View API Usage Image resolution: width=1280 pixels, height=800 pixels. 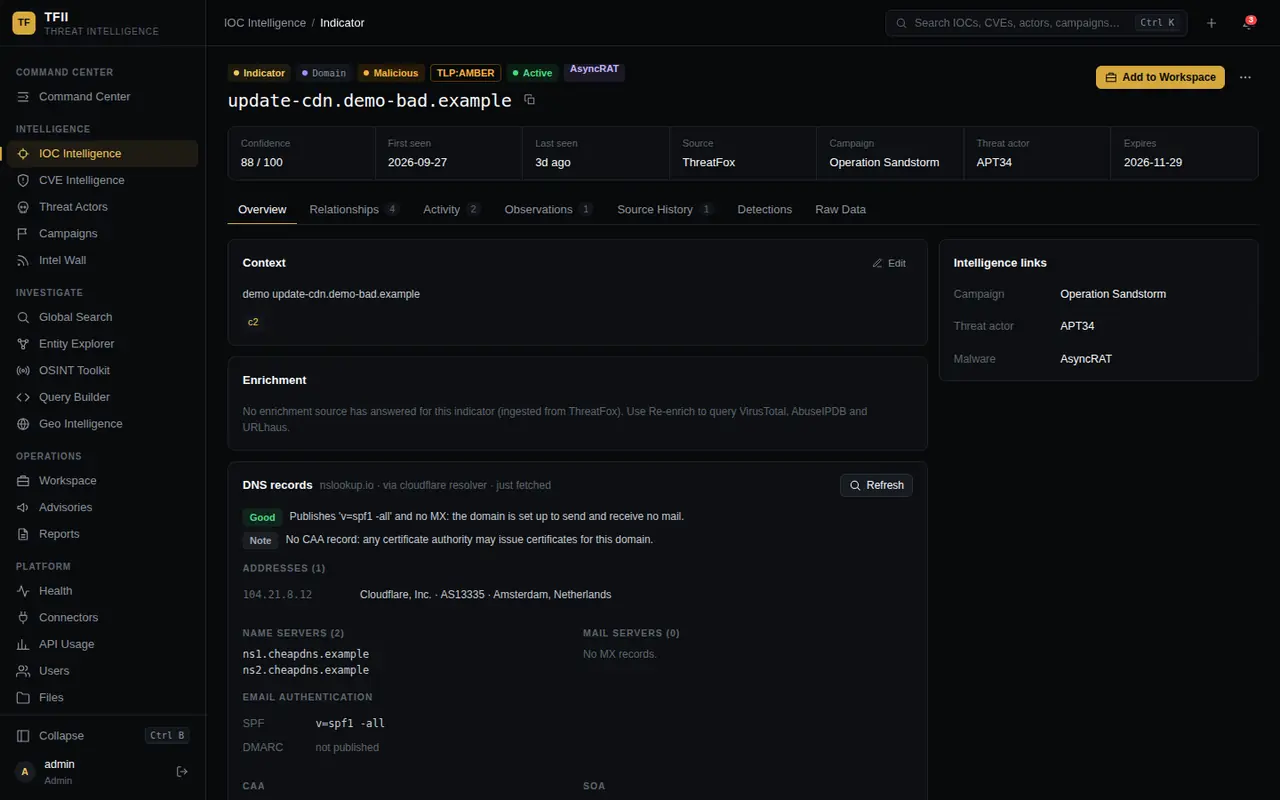pyautogui.click(x=103, y=644)
